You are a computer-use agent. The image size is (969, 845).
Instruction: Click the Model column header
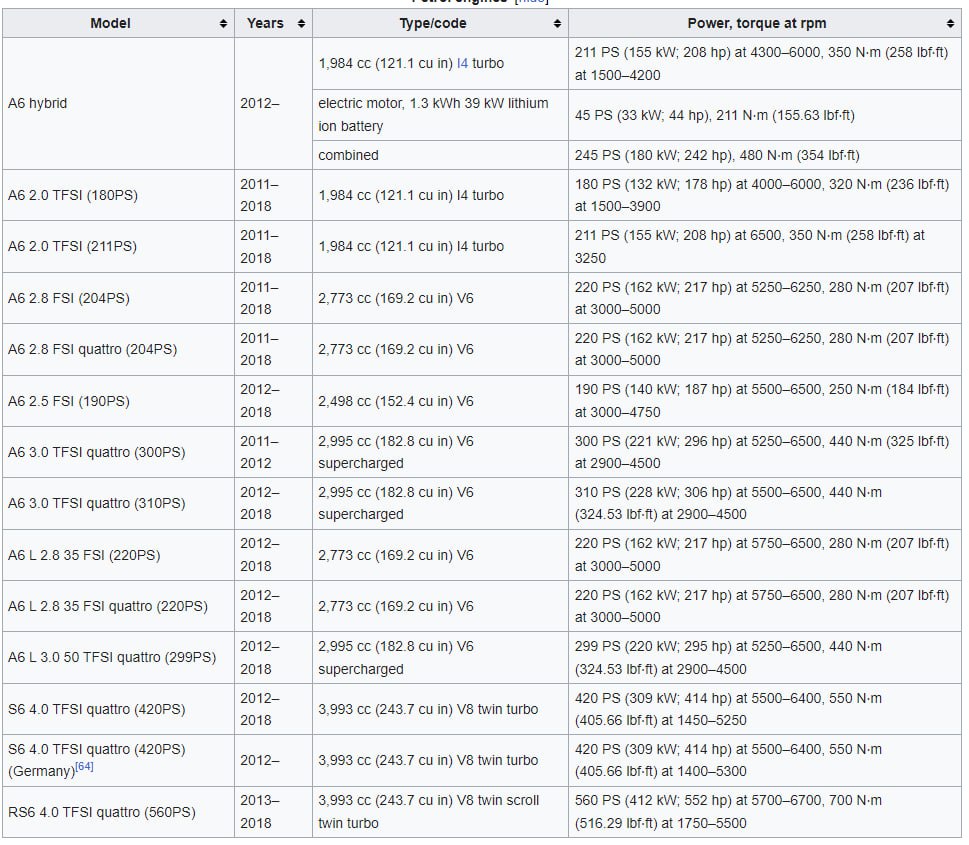[118, 23]
